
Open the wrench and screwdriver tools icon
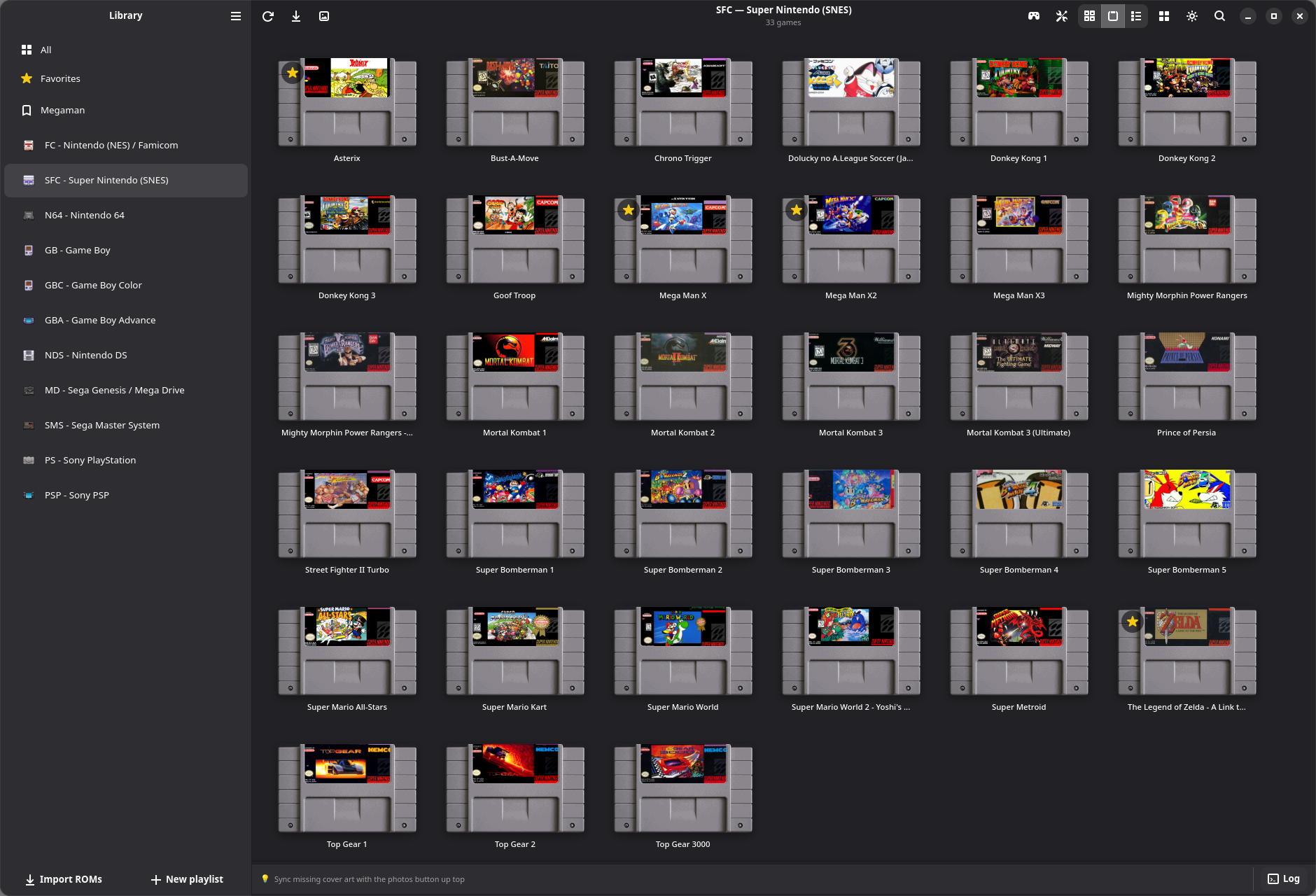(x=1062, y=16)
